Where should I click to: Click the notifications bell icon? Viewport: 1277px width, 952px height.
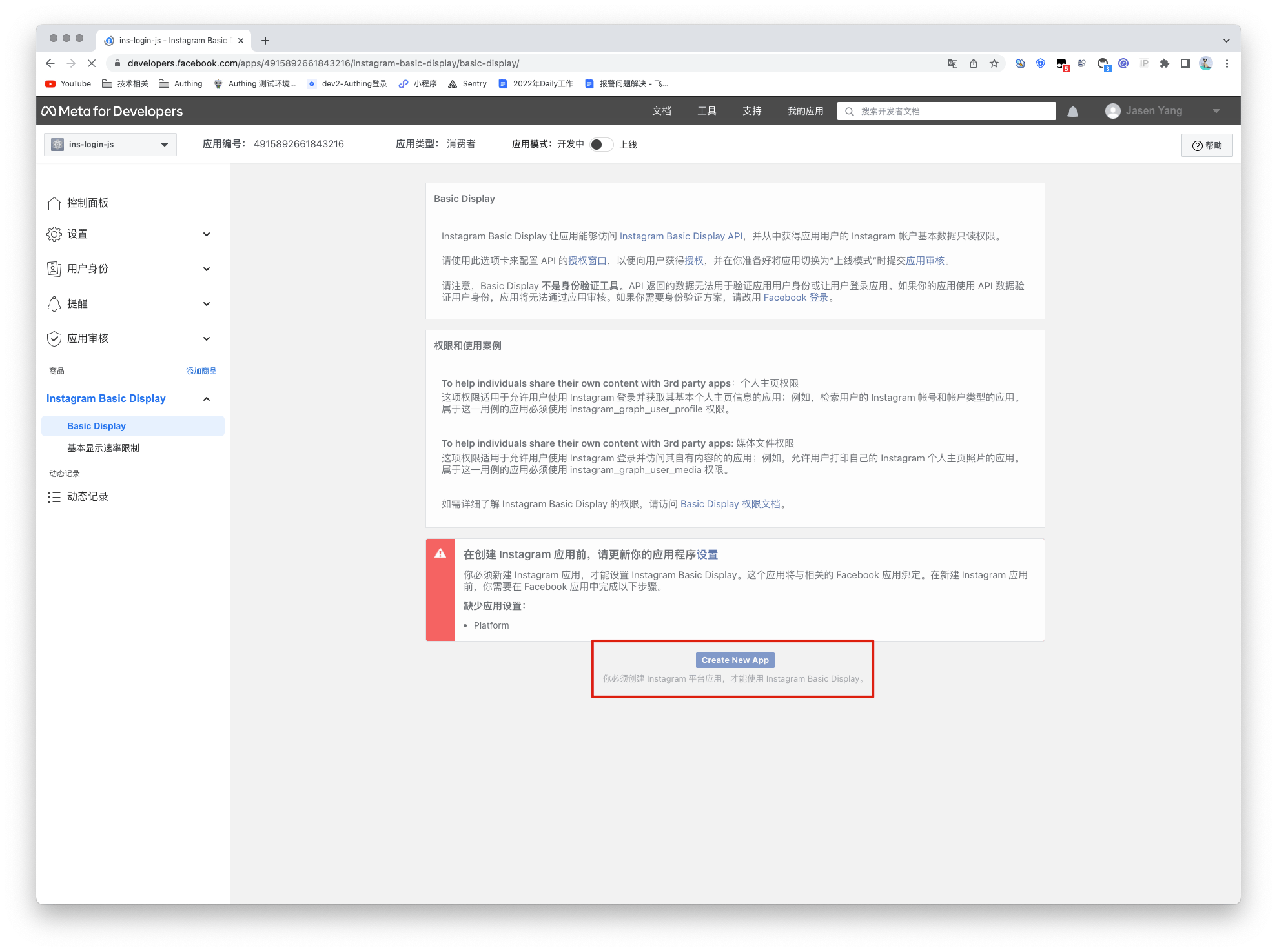tap(1072, 111)
